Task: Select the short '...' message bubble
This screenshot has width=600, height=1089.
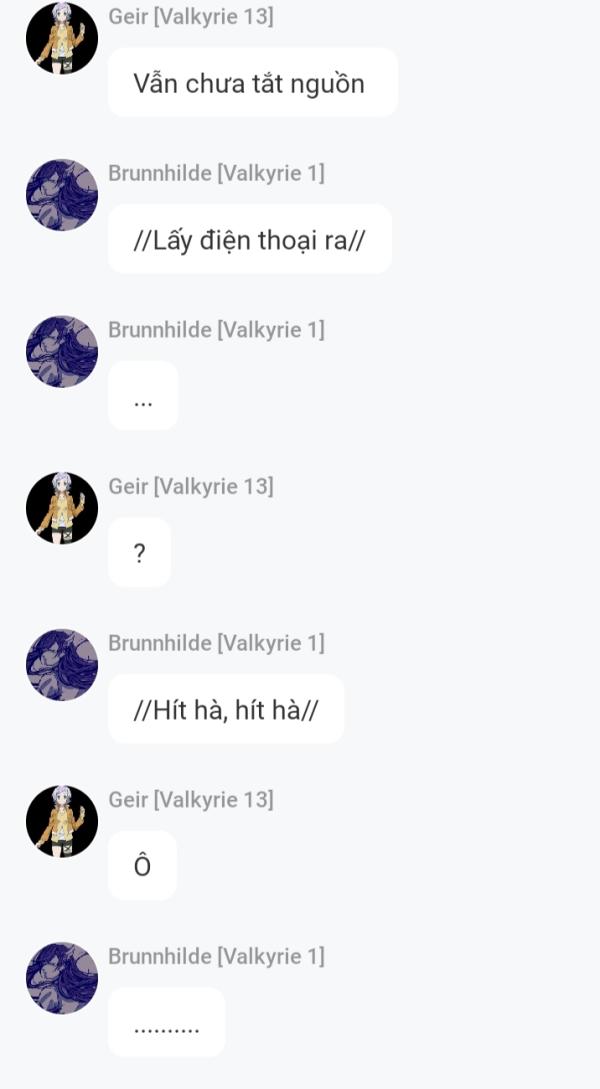Action: [x=143, y=396]
